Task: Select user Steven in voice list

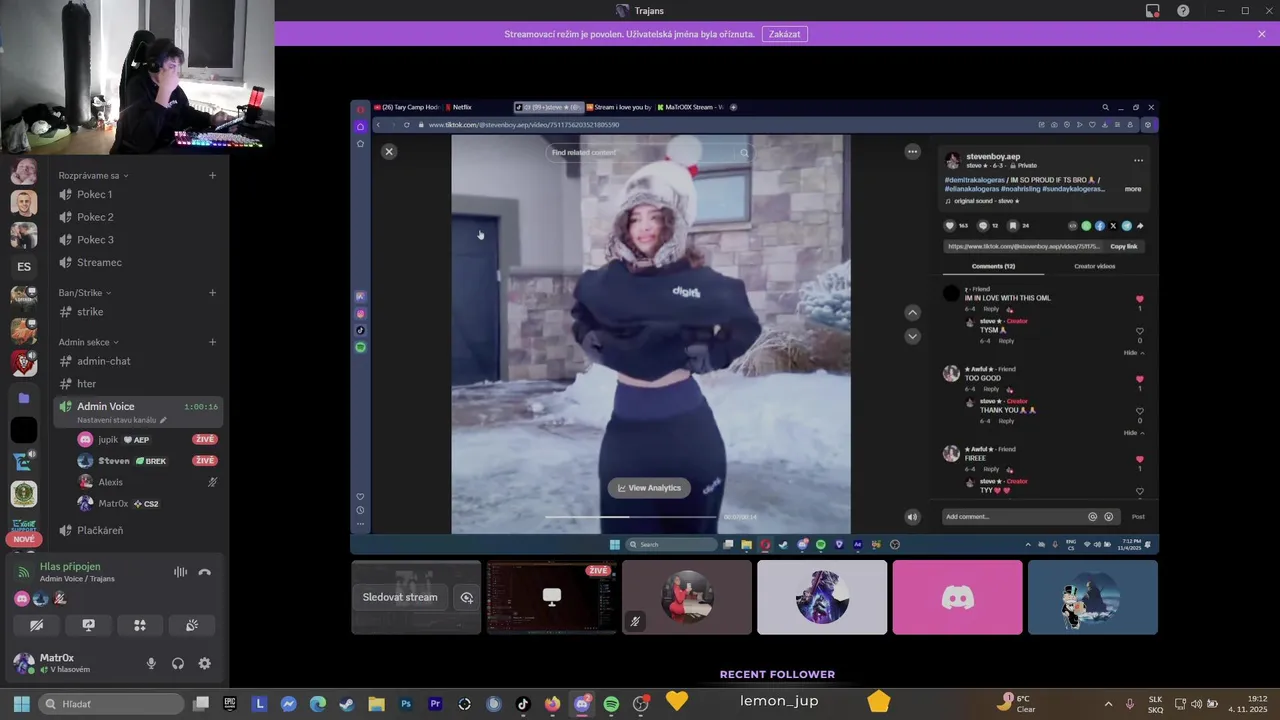Action: (x=146, y=461)
